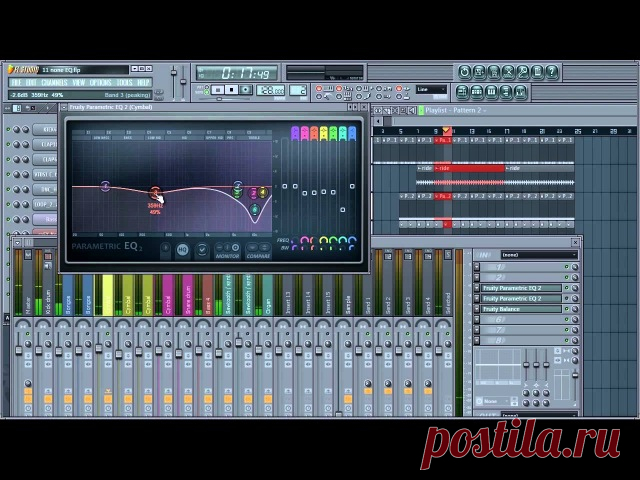Click the orange playhead marker on Playlist ruler

click(x=447, y=131)
